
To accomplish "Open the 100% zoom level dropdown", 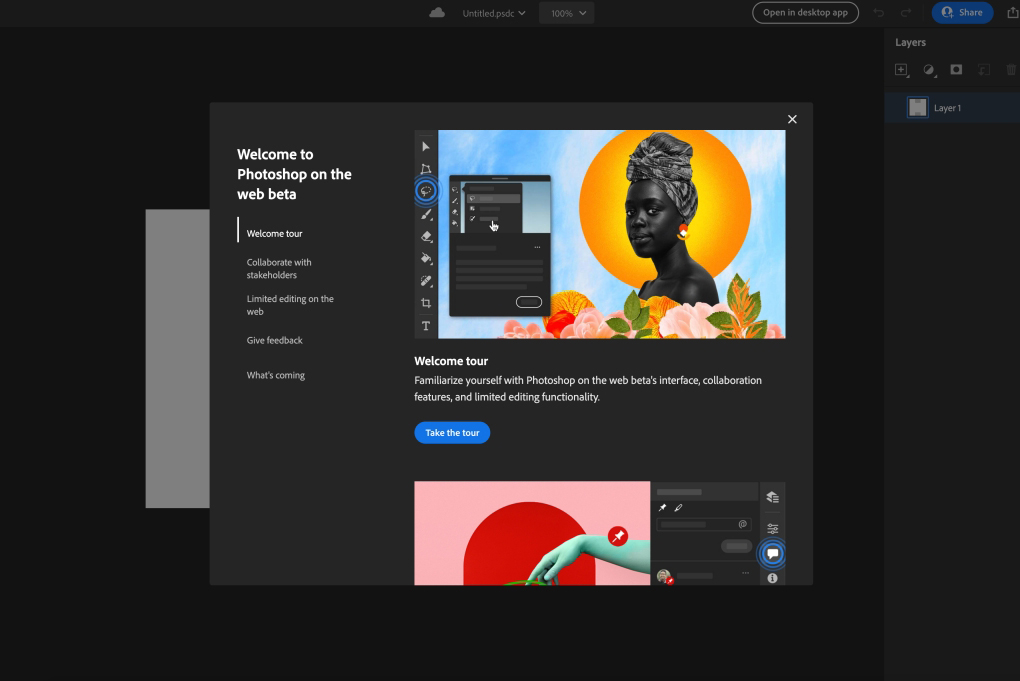I will click(x=566, y=13).
